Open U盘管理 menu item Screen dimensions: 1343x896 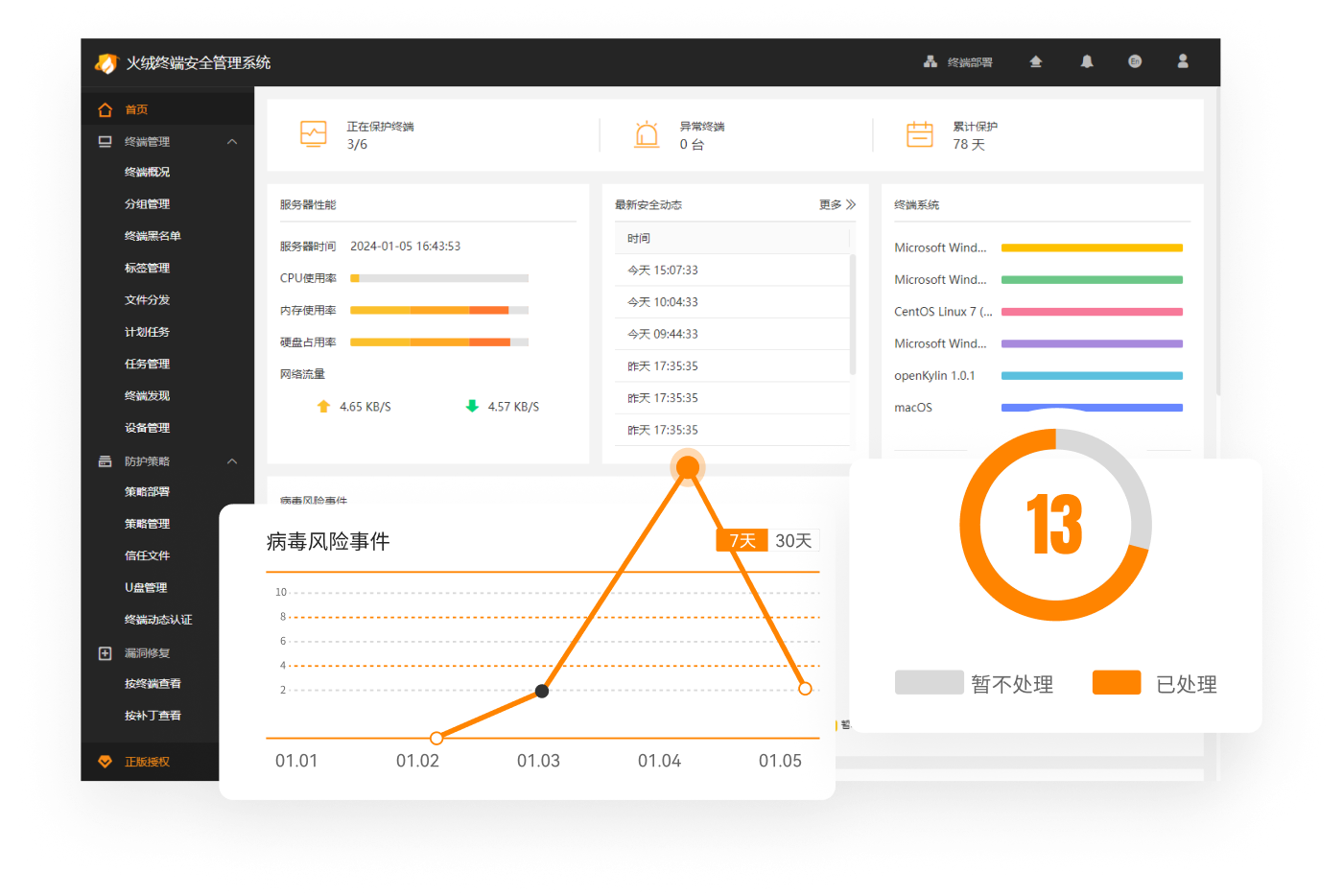tap(146, 588)
